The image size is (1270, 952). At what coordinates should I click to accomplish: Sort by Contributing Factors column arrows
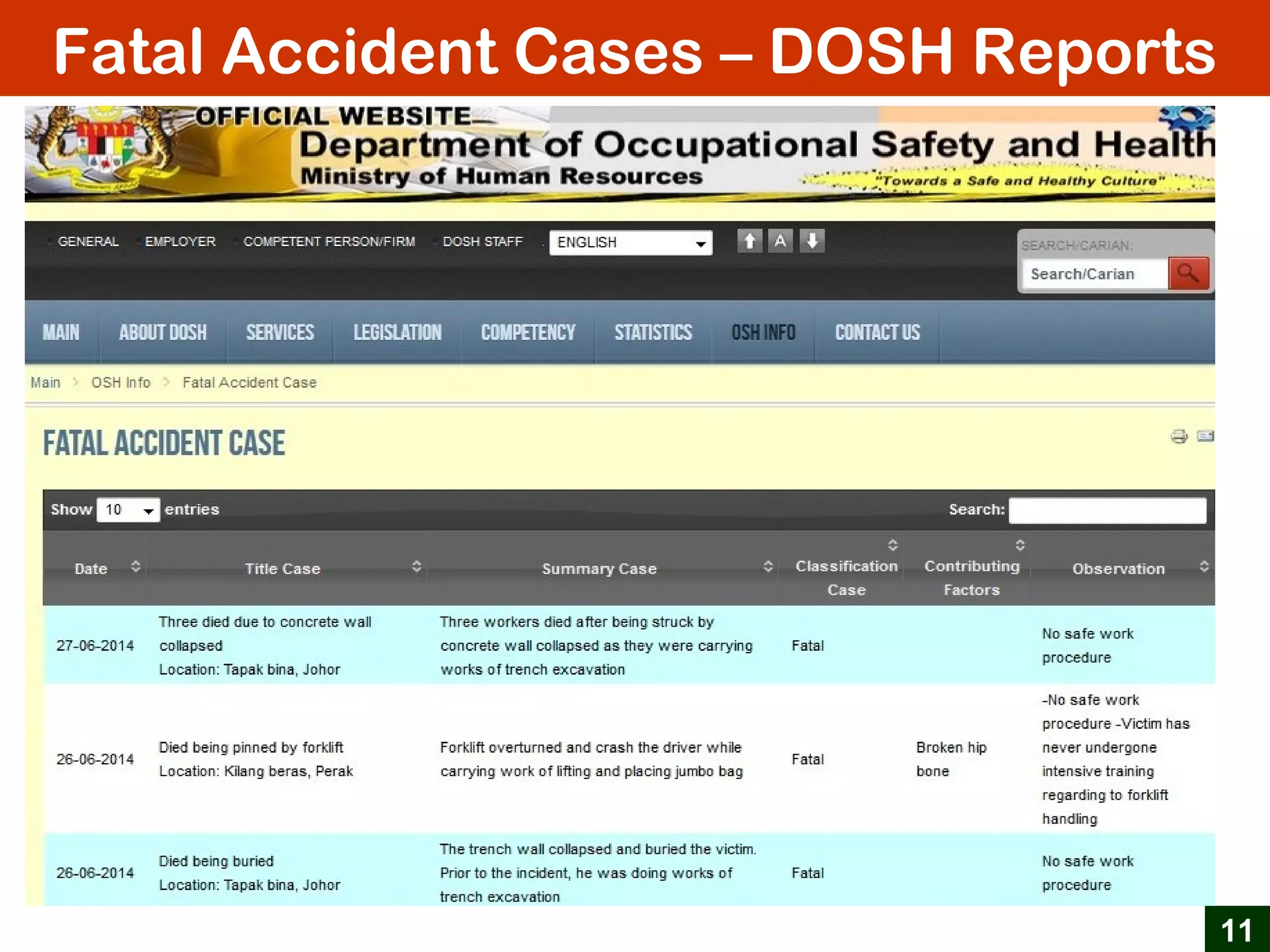pos(1020,545)
